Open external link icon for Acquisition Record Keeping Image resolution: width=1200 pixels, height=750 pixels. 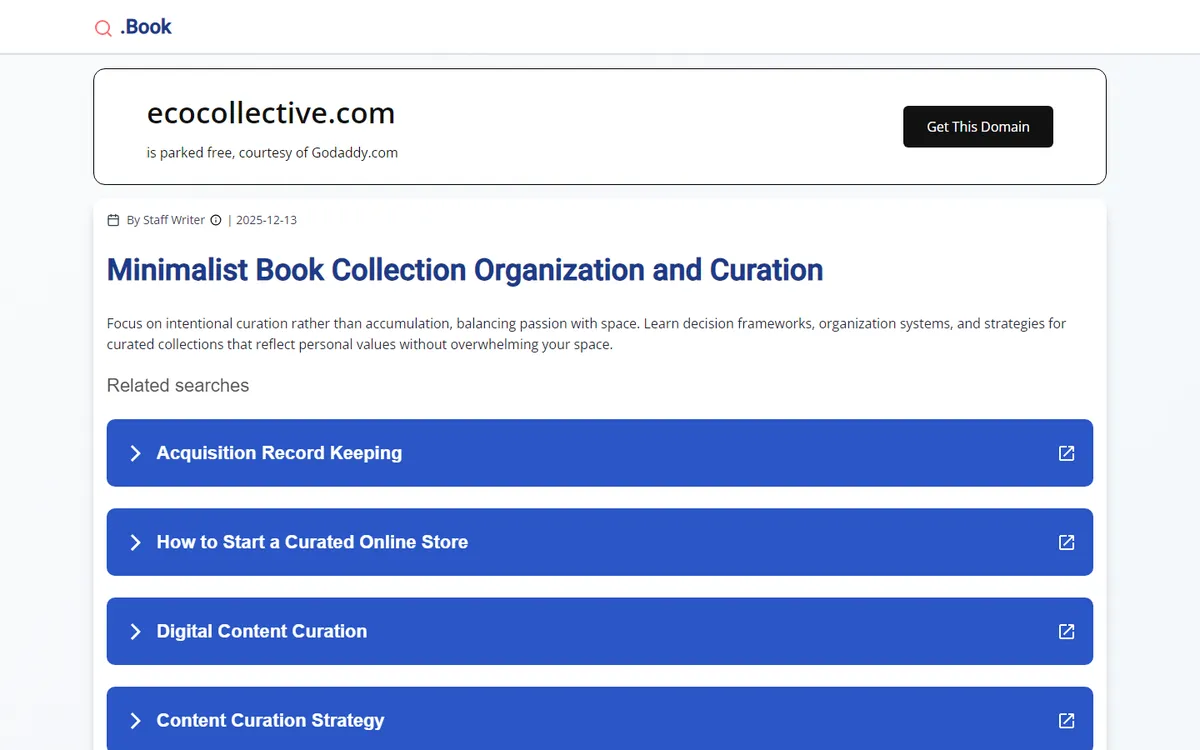tap(1066, 453)
